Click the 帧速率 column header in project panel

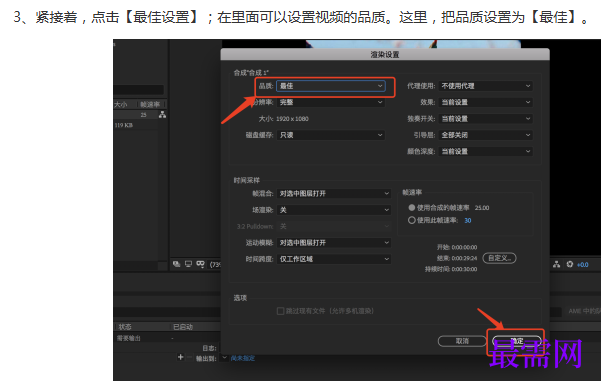click(149, 104)
